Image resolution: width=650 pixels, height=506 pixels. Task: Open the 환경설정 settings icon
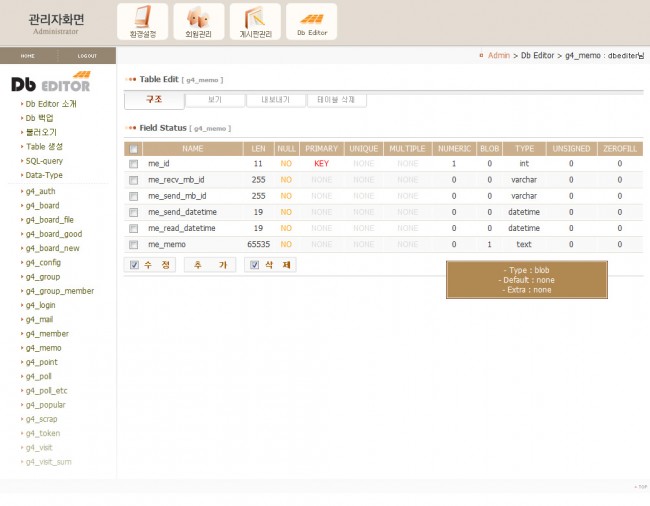pos(143,22)
